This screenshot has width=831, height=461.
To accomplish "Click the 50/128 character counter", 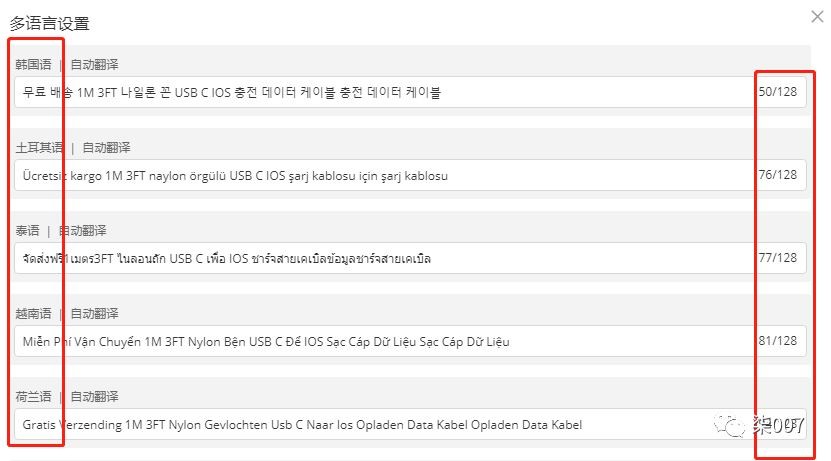I will coord(777,92).
